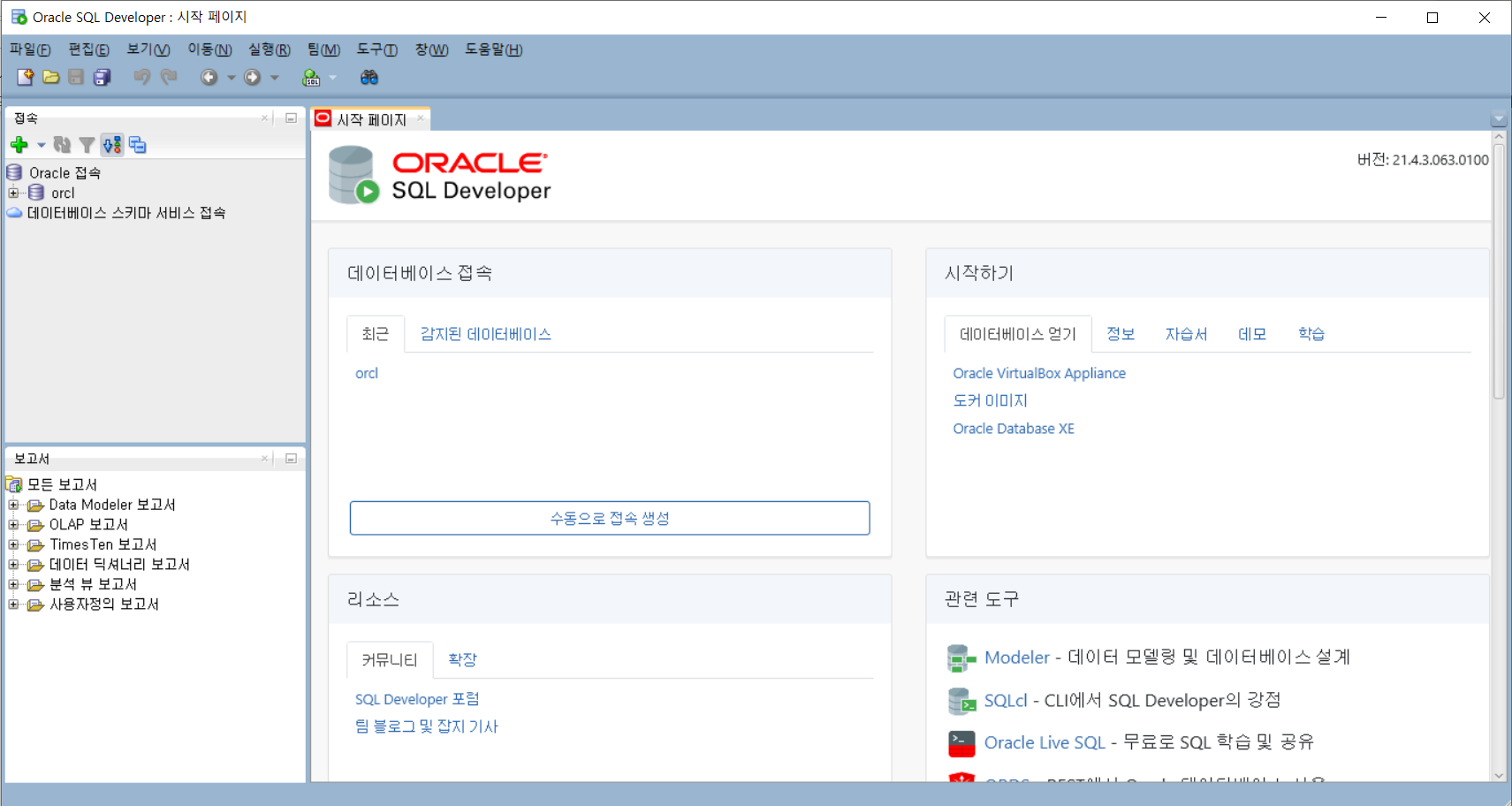1512x806 pixels.
Task: Minimize the 접속 panel
Action: (x=291, y=118)
